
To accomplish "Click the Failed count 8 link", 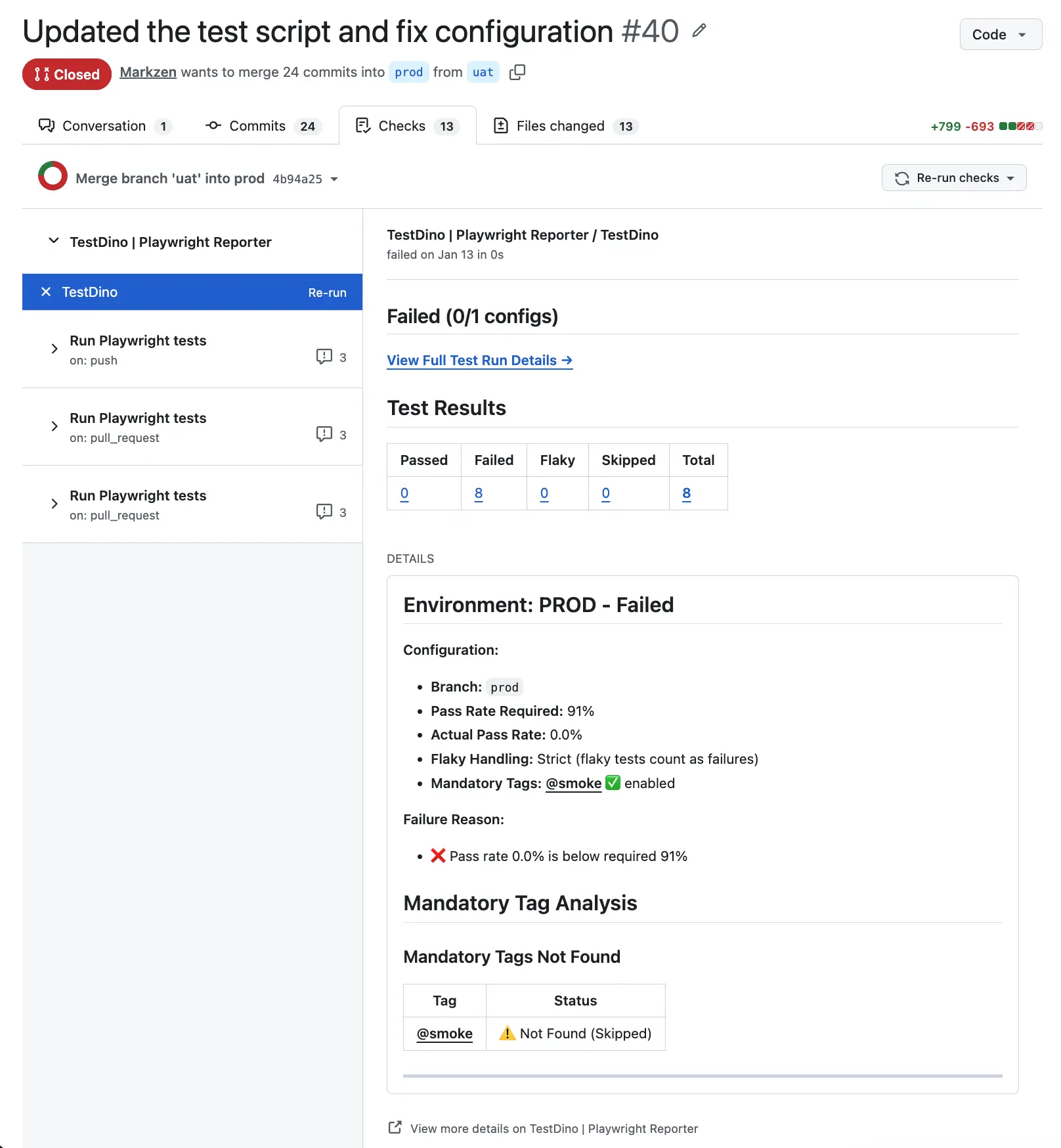I will (479, 493).
